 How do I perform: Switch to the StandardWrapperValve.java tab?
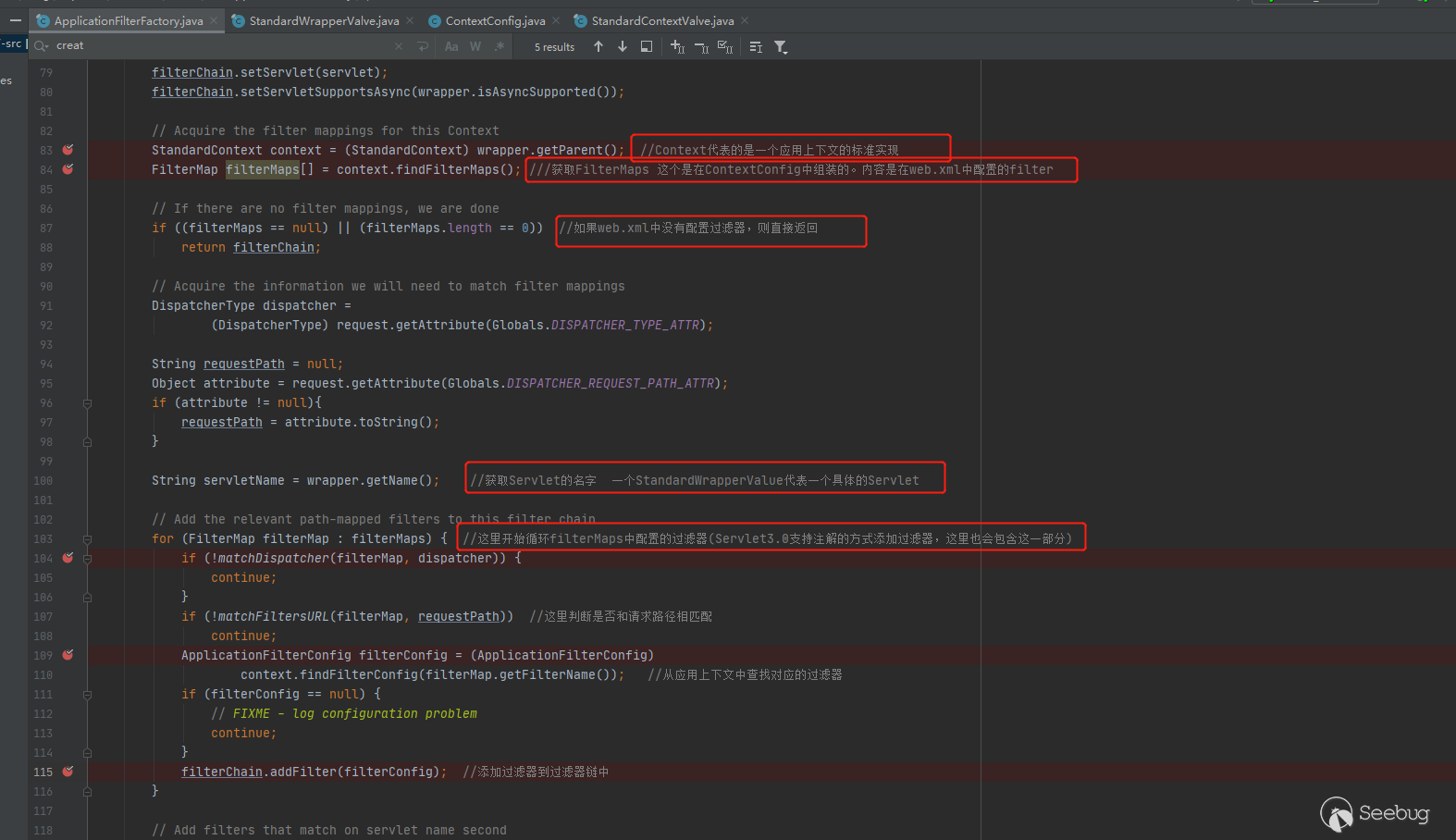(x=324, y=20)
